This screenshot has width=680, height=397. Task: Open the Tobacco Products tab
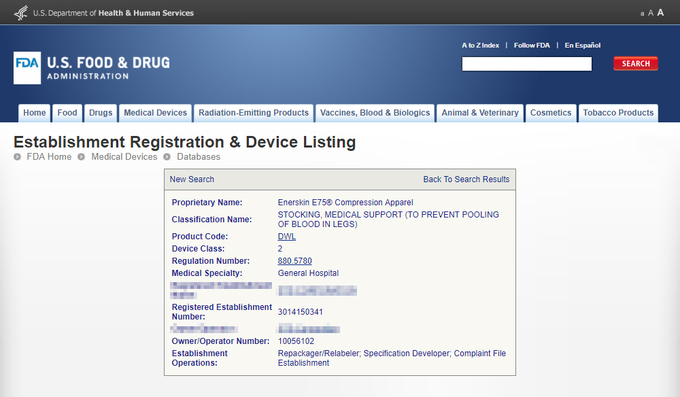click(x=618, y=113)
